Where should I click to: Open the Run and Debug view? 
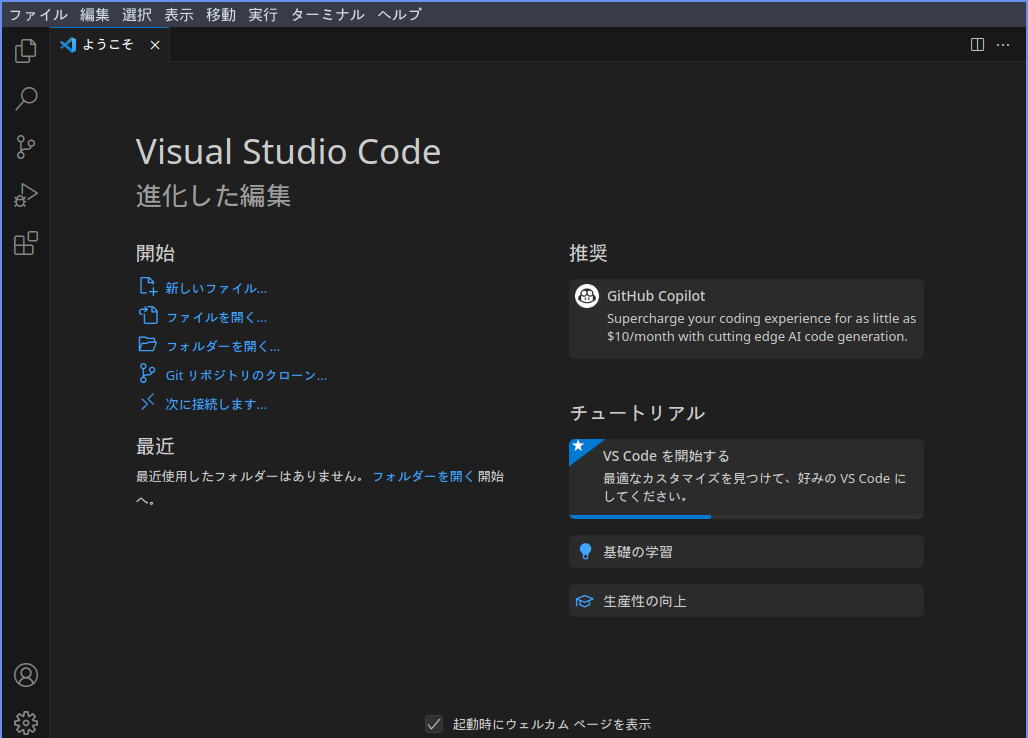click(x=26, y=195)
